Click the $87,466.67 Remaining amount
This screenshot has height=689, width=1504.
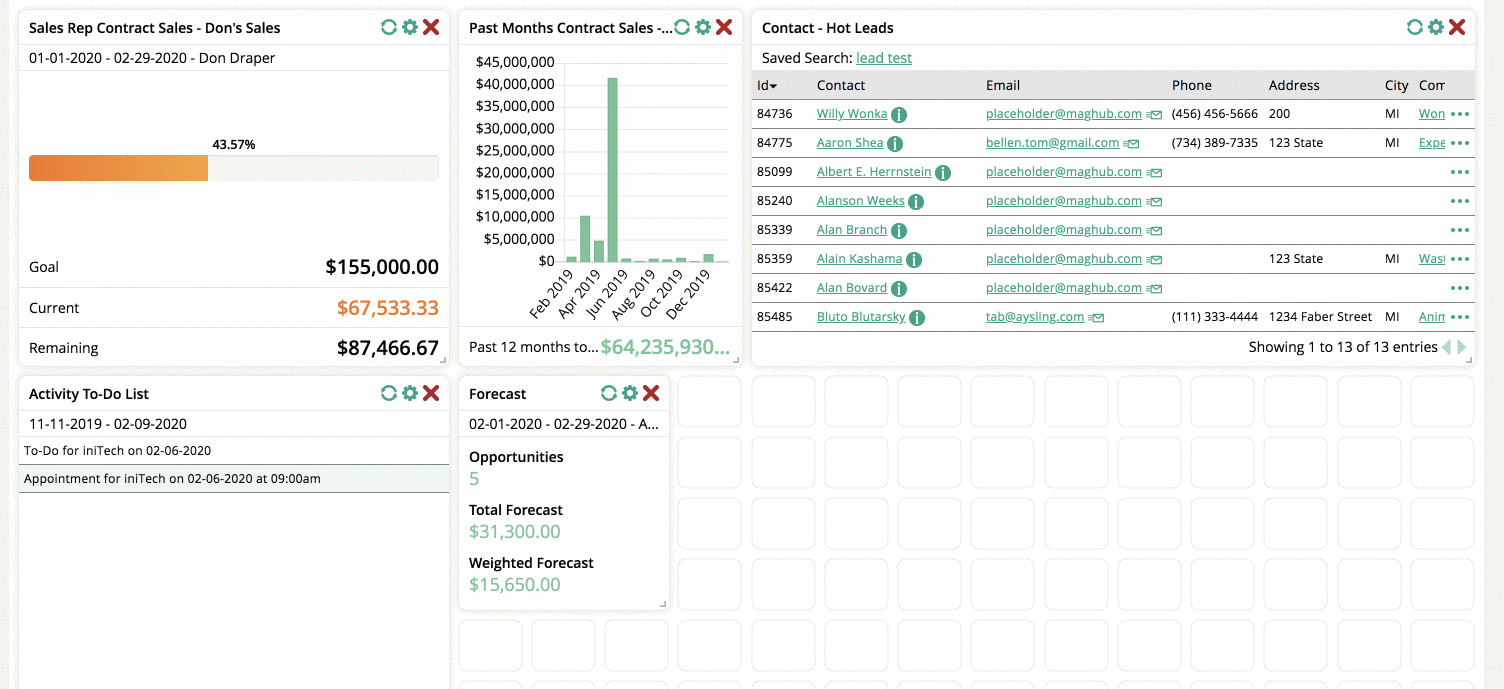[x=388, y=348]
